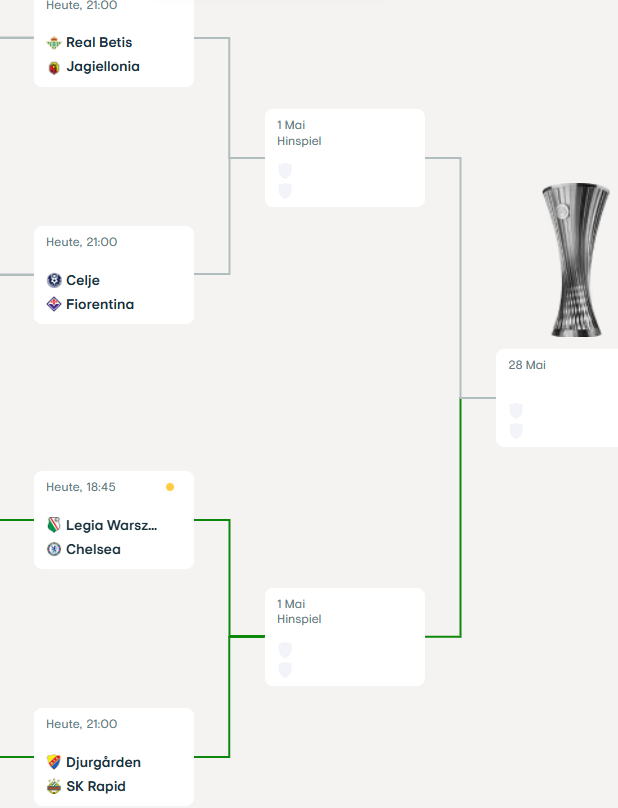Click the Legia Warszawa club crest

coord(54,525)
